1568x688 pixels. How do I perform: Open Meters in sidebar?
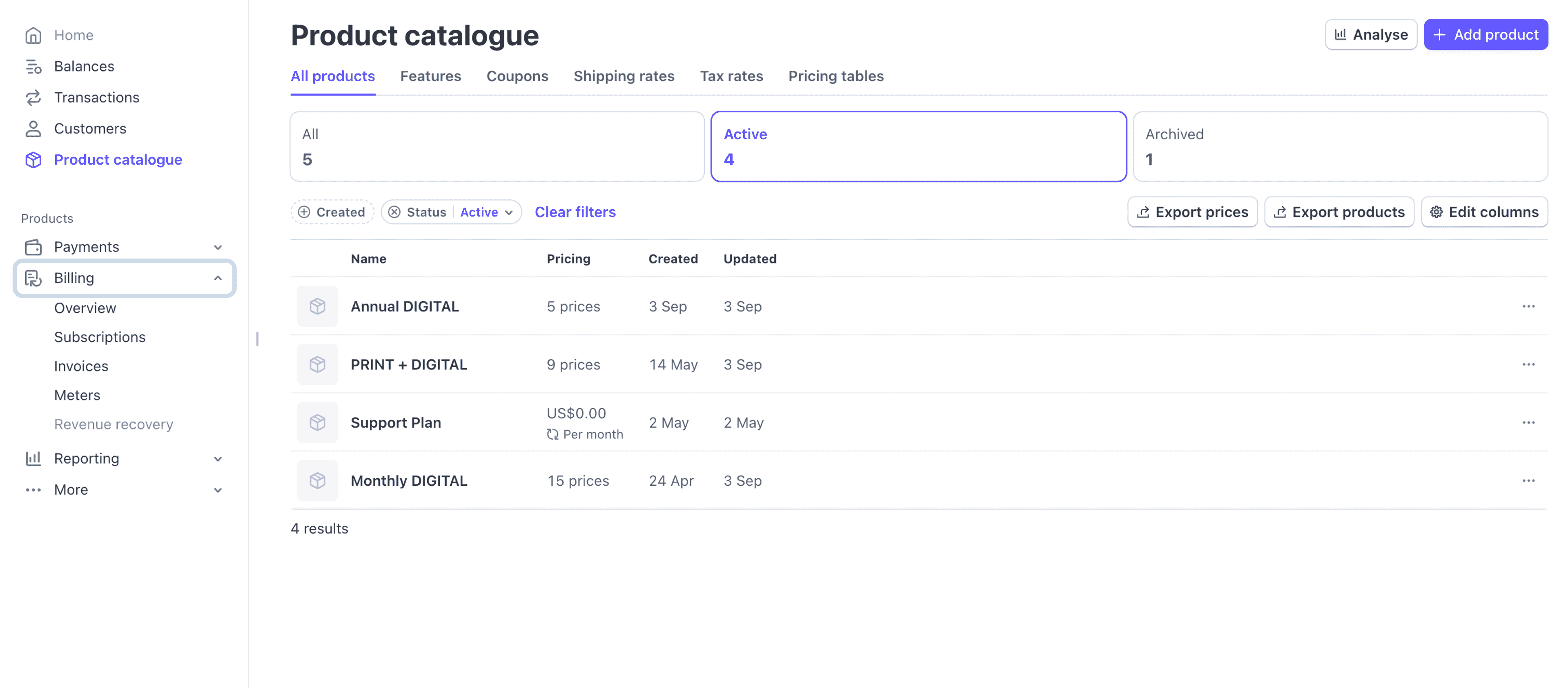[77, 396]
